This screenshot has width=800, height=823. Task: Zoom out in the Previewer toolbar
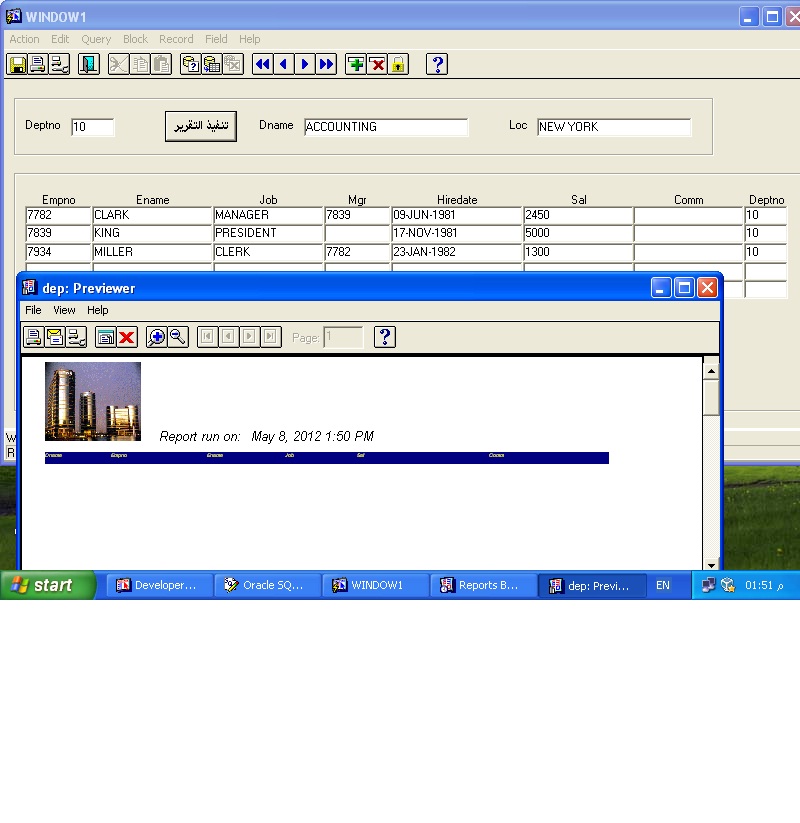[178, 337]
